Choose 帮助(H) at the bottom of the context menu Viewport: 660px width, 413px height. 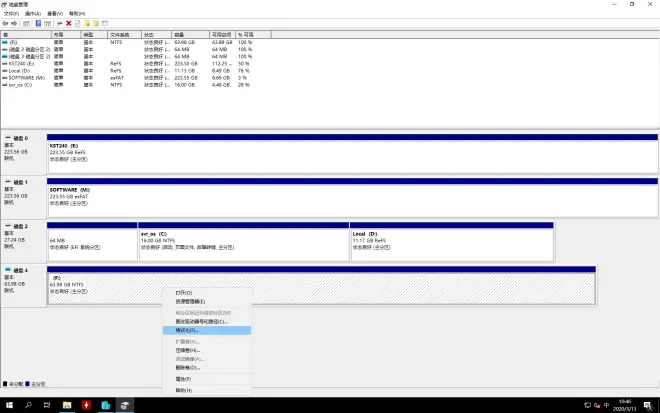207,390
